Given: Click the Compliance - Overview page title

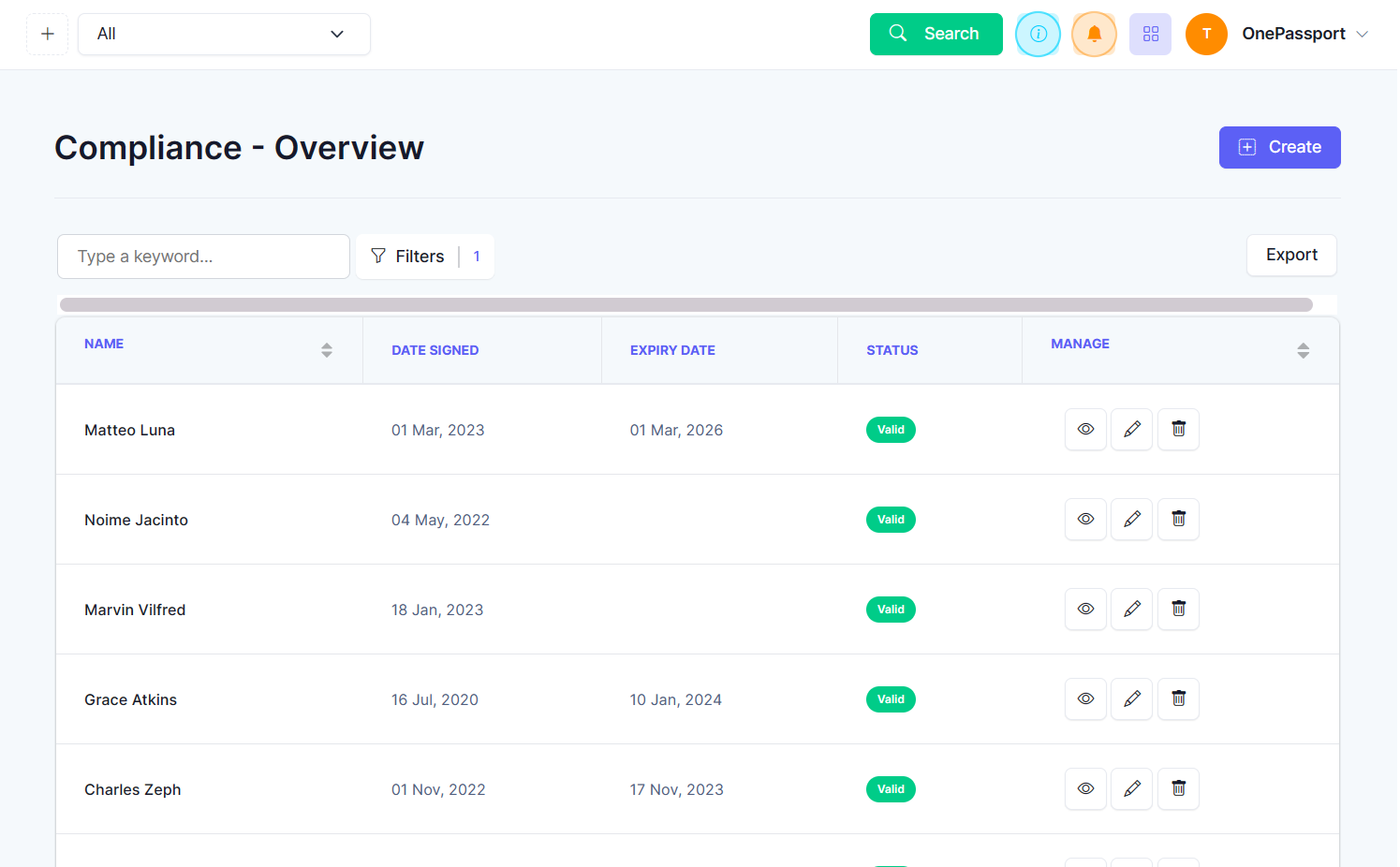Looking at the screenshot, I should [x=239, y=148].
